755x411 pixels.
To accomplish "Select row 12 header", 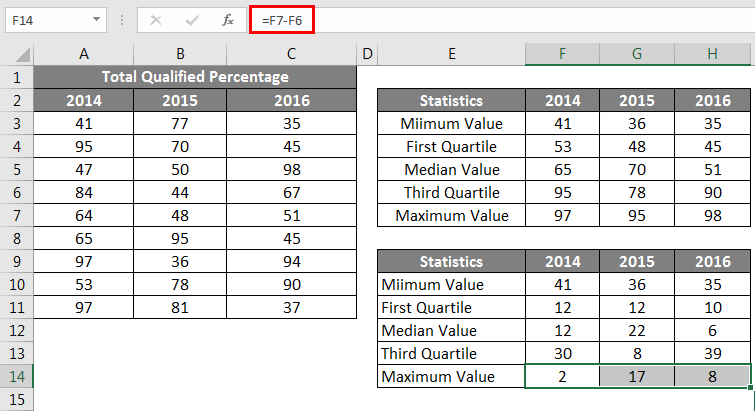I will (17, 331).
